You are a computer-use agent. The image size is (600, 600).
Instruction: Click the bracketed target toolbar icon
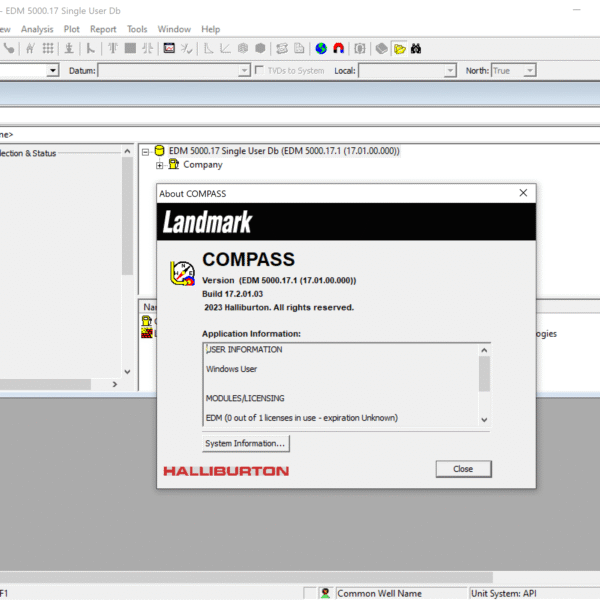coord(360,49)
